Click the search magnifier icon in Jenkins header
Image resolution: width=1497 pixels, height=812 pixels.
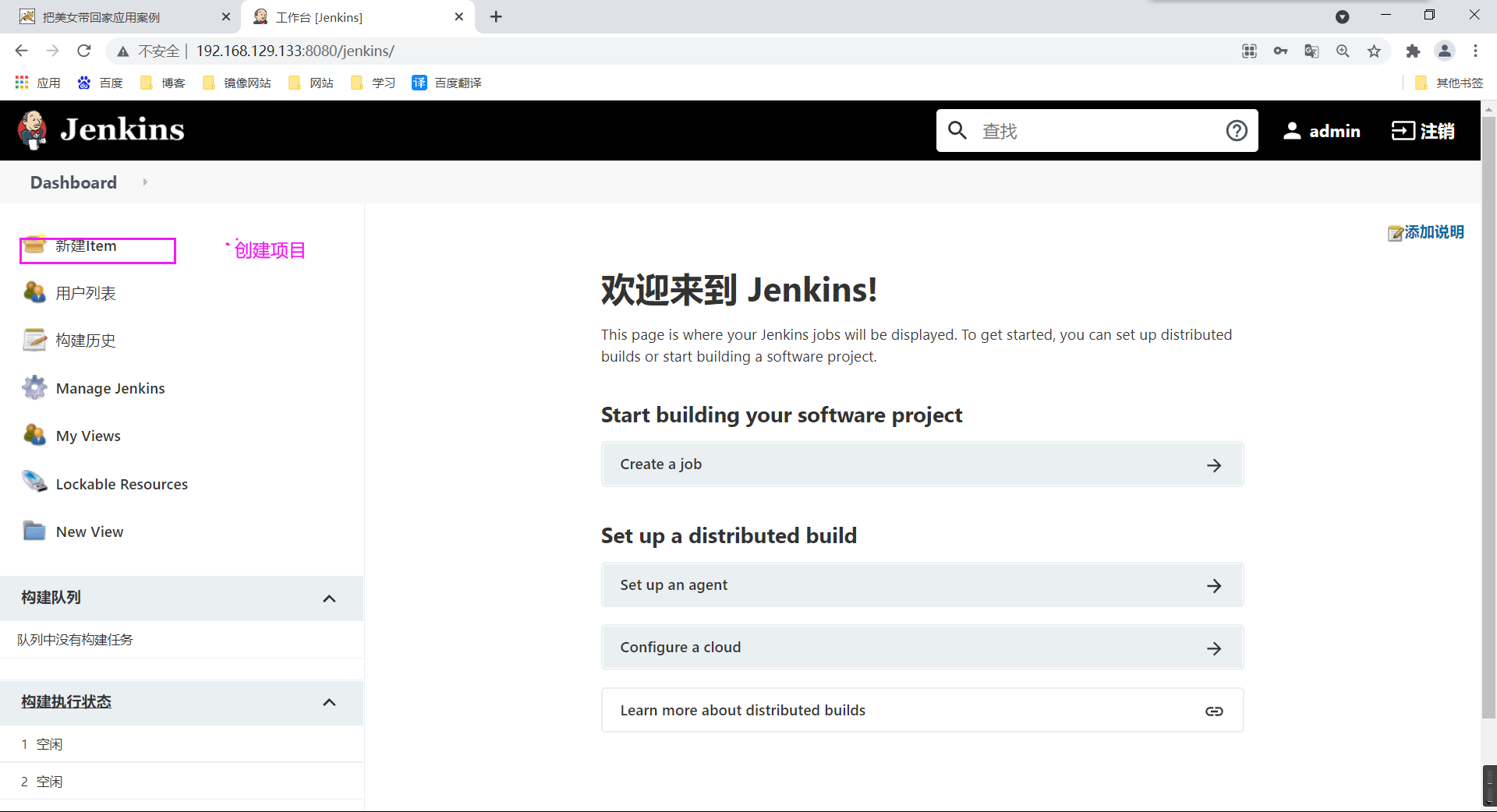[x=957, y=130]
